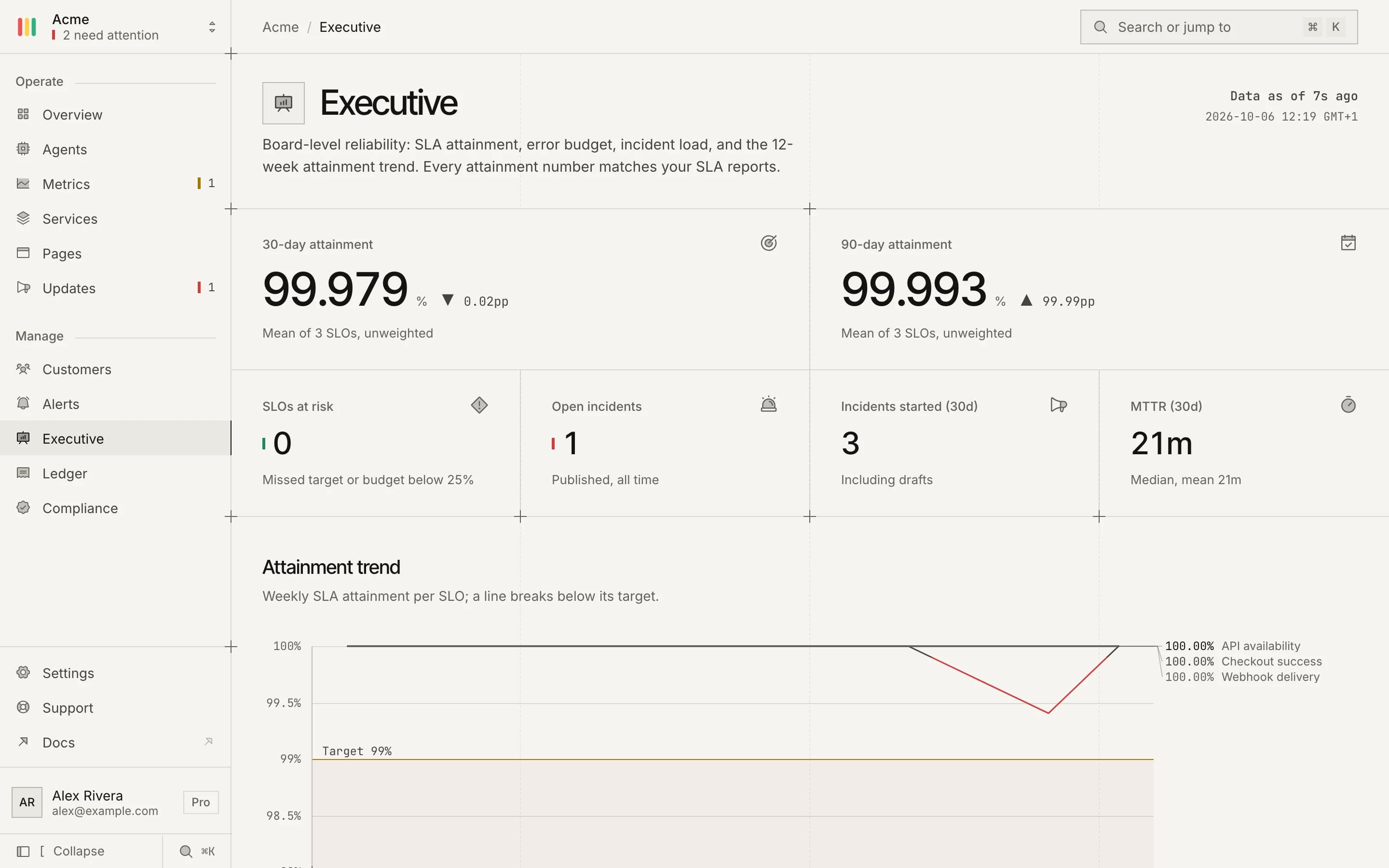Click the 99.979 attainment value
1389x868 pixels.
click(x=335, y=289)
